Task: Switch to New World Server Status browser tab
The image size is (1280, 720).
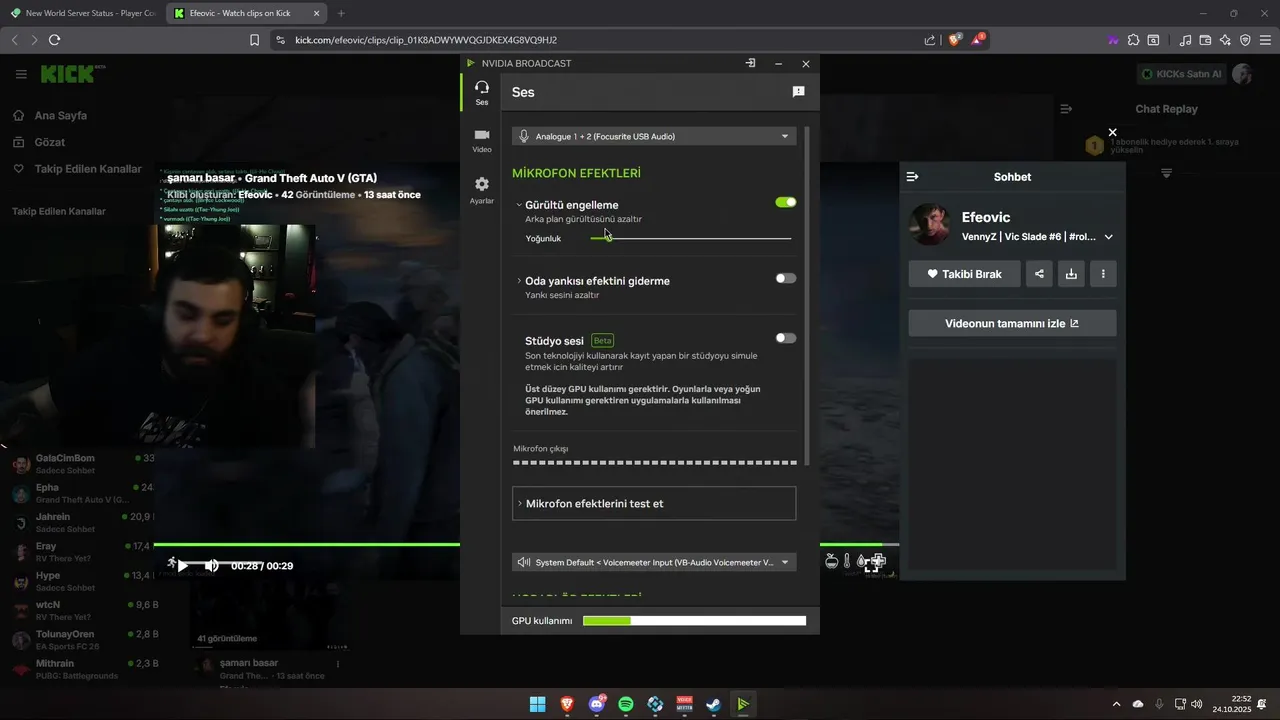Action: point(82,13)
